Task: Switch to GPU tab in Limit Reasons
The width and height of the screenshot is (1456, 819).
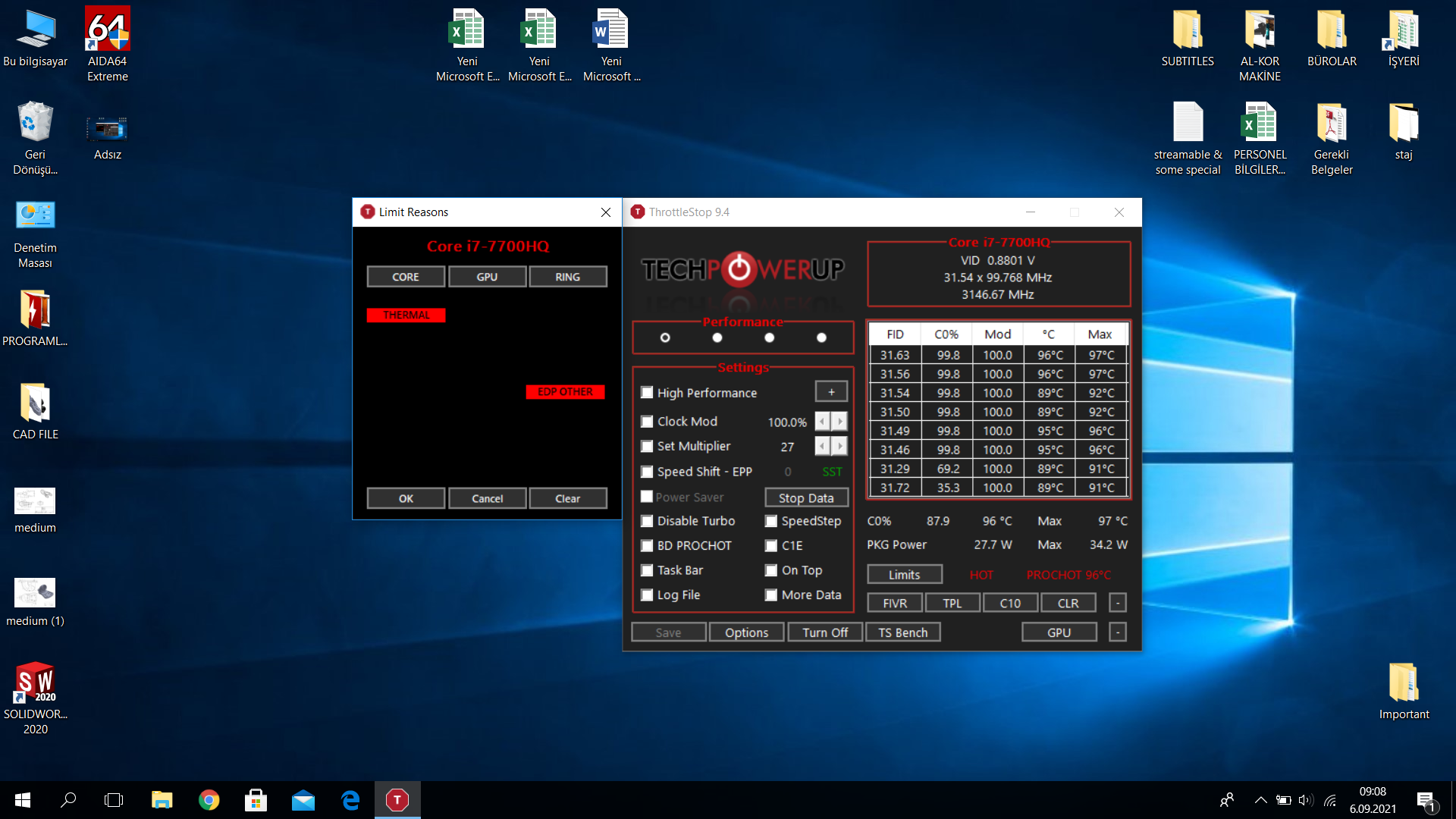Action: pyautogui.click(x=487, y=277)
